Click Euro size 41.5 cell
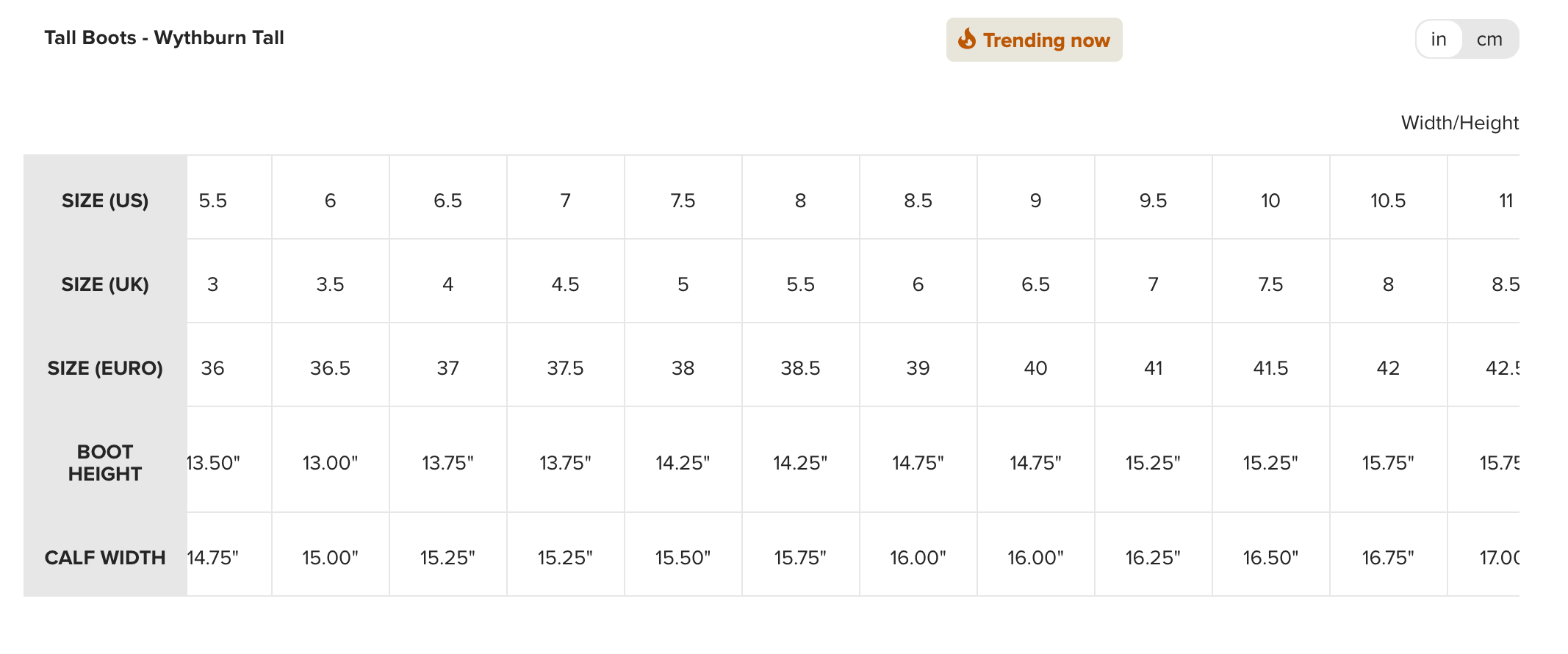1568x654 pixels. (x=1270, y=368)
